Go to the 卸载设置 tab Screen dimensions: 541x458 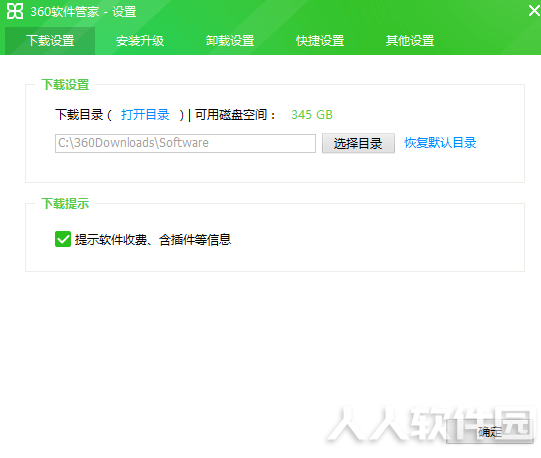coord(230,41)
